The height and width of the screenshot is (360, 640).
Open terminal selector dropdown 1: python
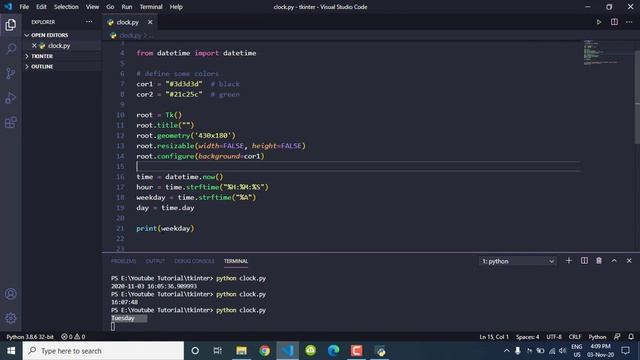click(x=518, y=261)
